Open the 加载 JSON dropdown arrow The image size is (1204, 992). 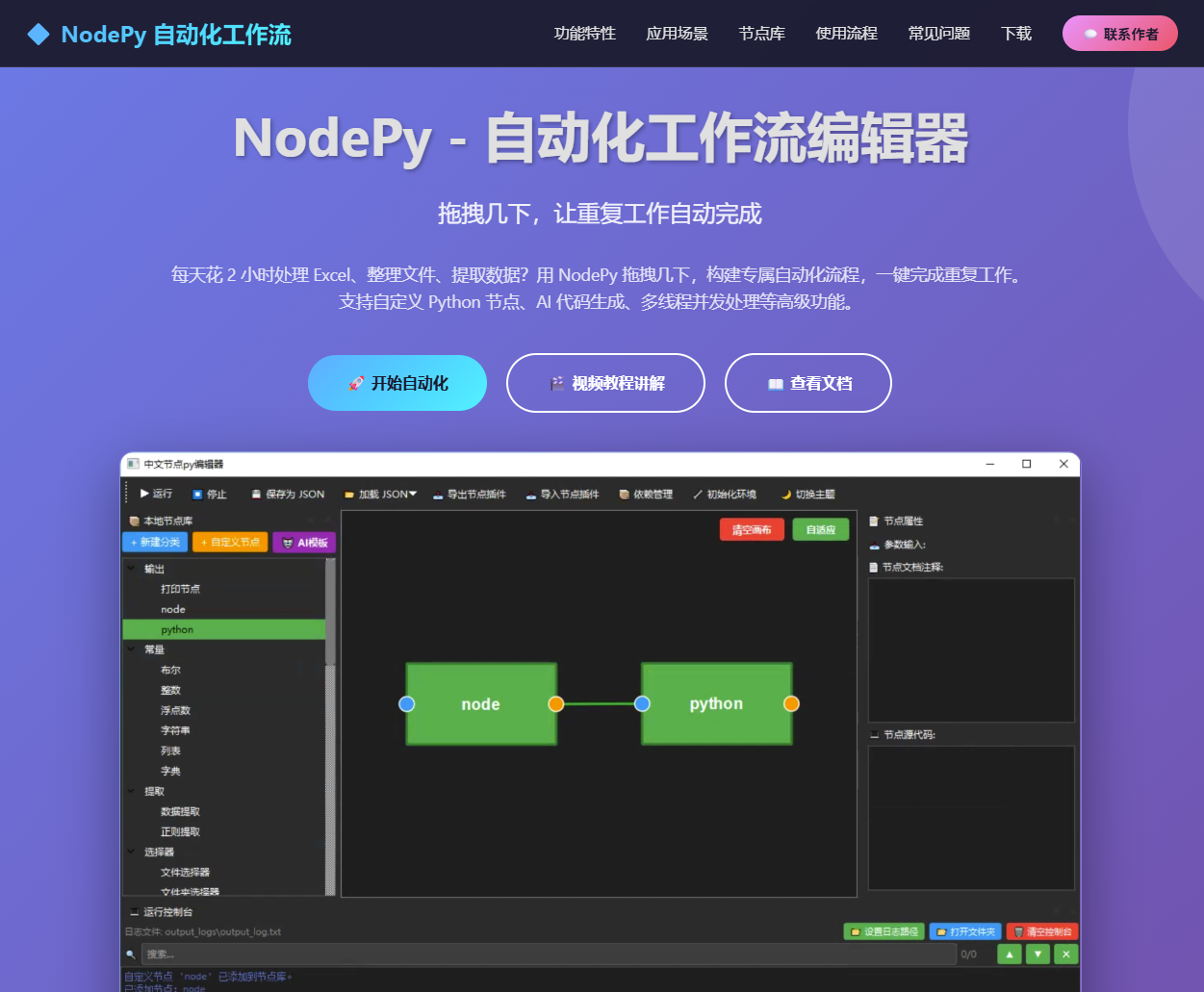(x=413, y=494)
